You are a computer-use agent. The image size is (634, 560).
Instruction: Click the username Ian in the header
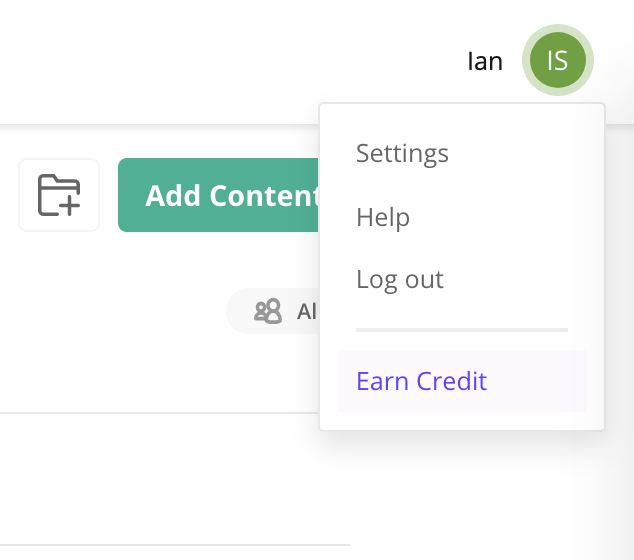click(x=485, y=61)
